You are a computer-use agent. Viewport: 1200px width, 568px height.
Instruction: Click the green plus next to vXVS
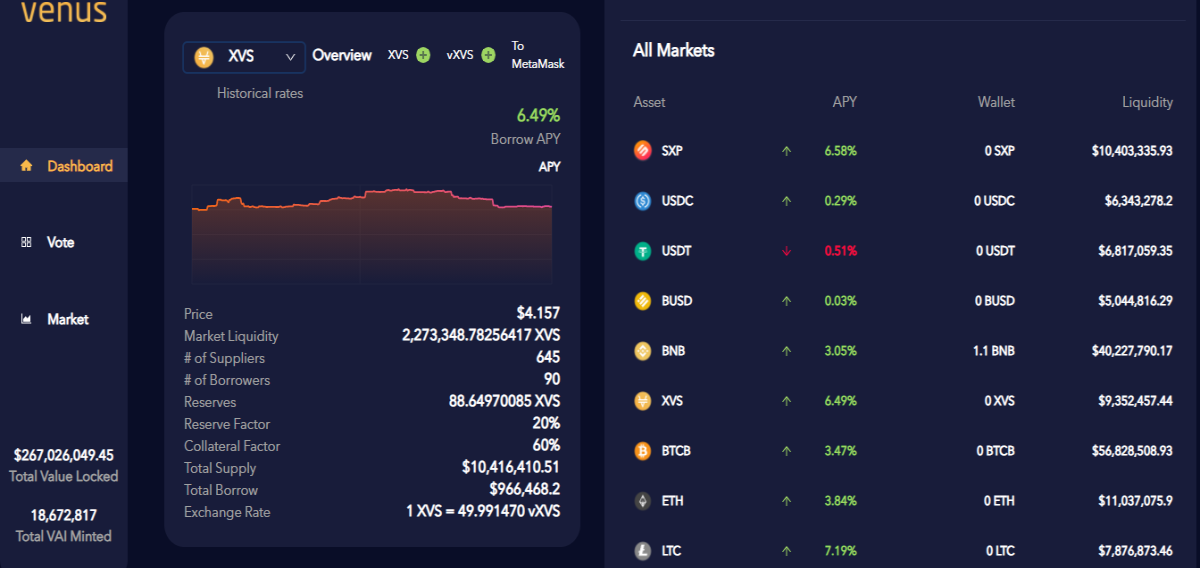pyautogui.click(x=488, y=55)
